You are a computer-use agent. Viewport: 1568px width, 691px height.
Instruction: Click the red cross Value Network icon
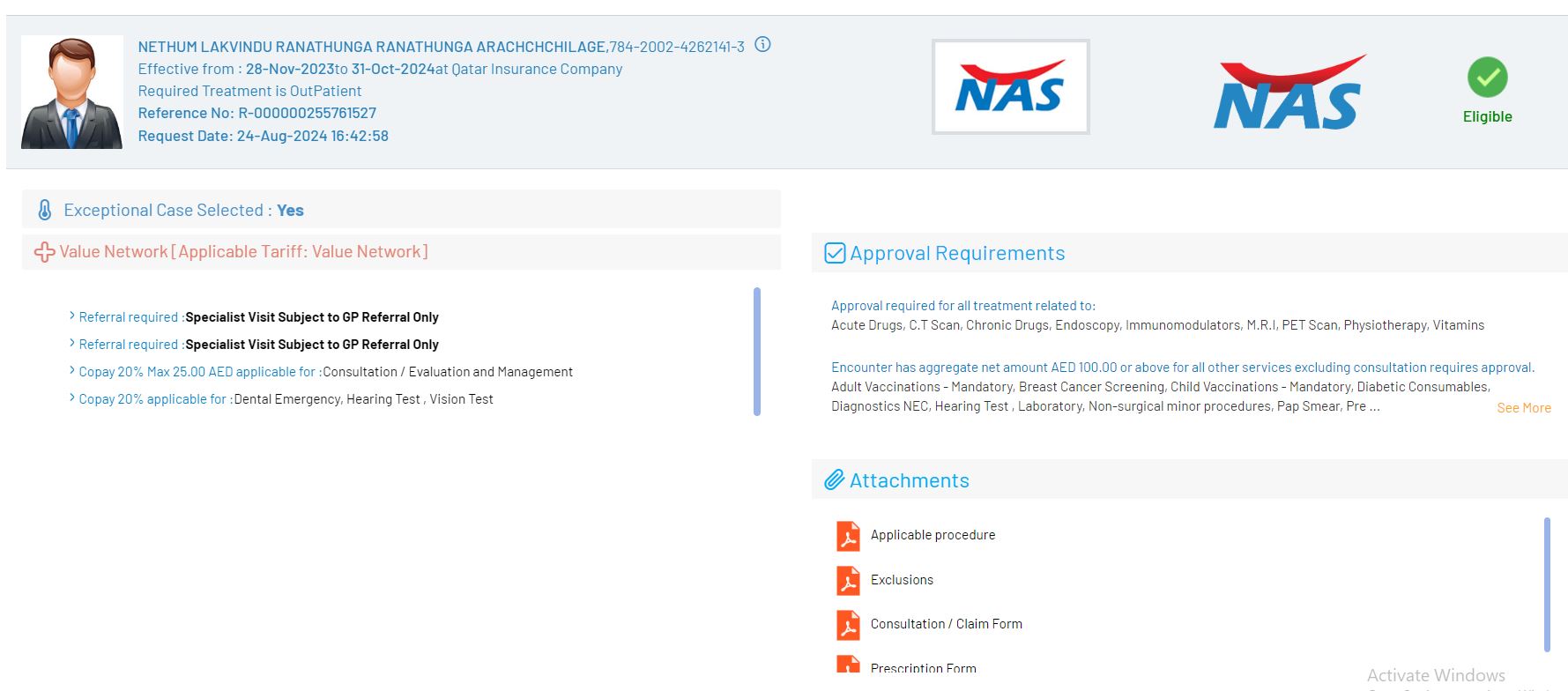coord(44,252)
